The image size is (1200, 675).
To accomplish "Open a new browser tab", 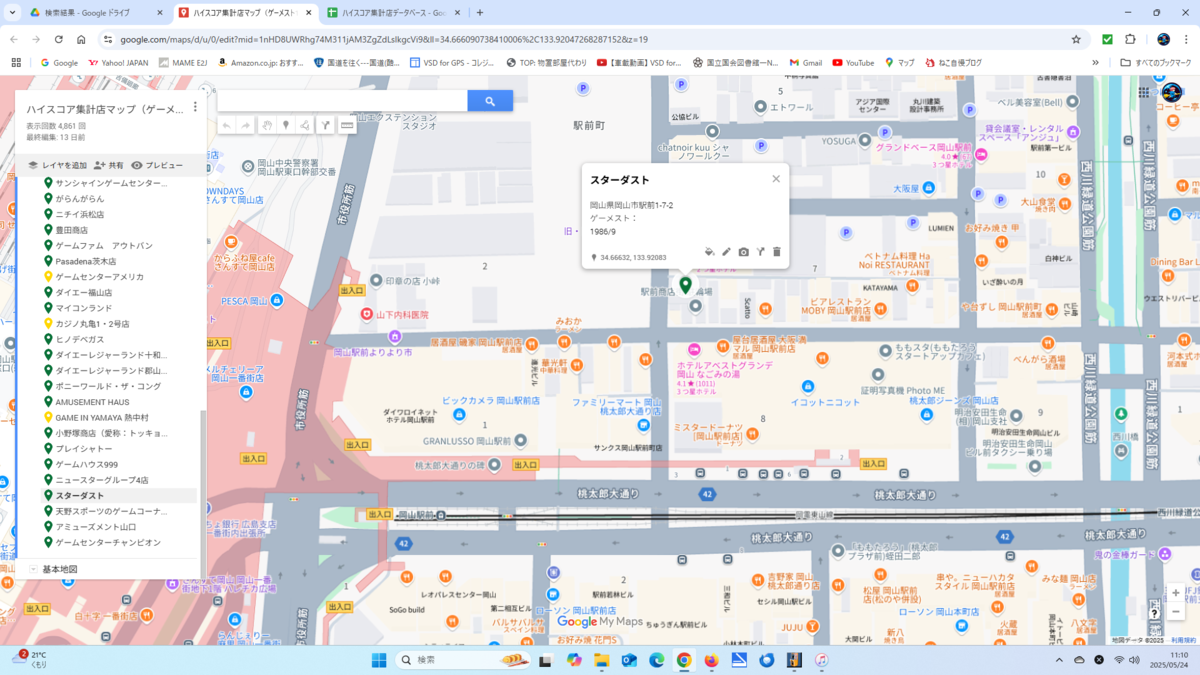I will (480, 13).
